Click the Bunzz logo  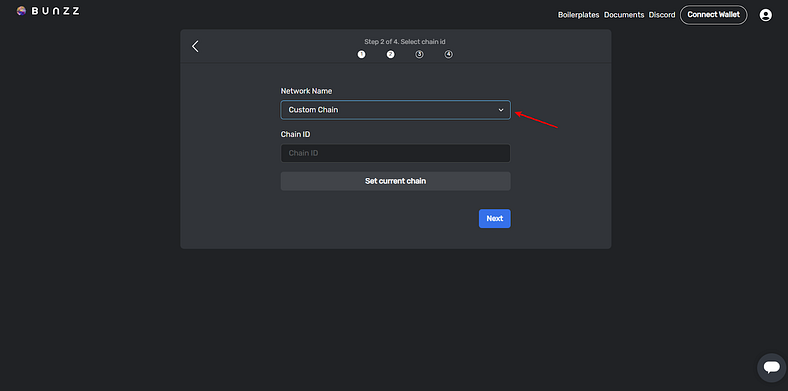[48, 11]
